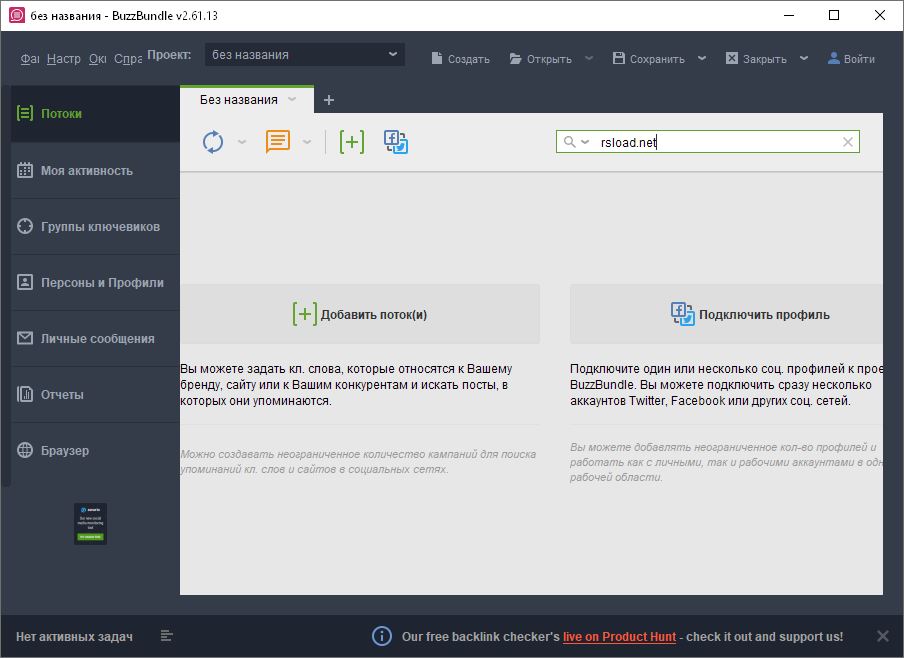Viewport: 904px width, 658px height.
Task: Expand the refresh button dropdown arrow
Action: tap(242, 142)
